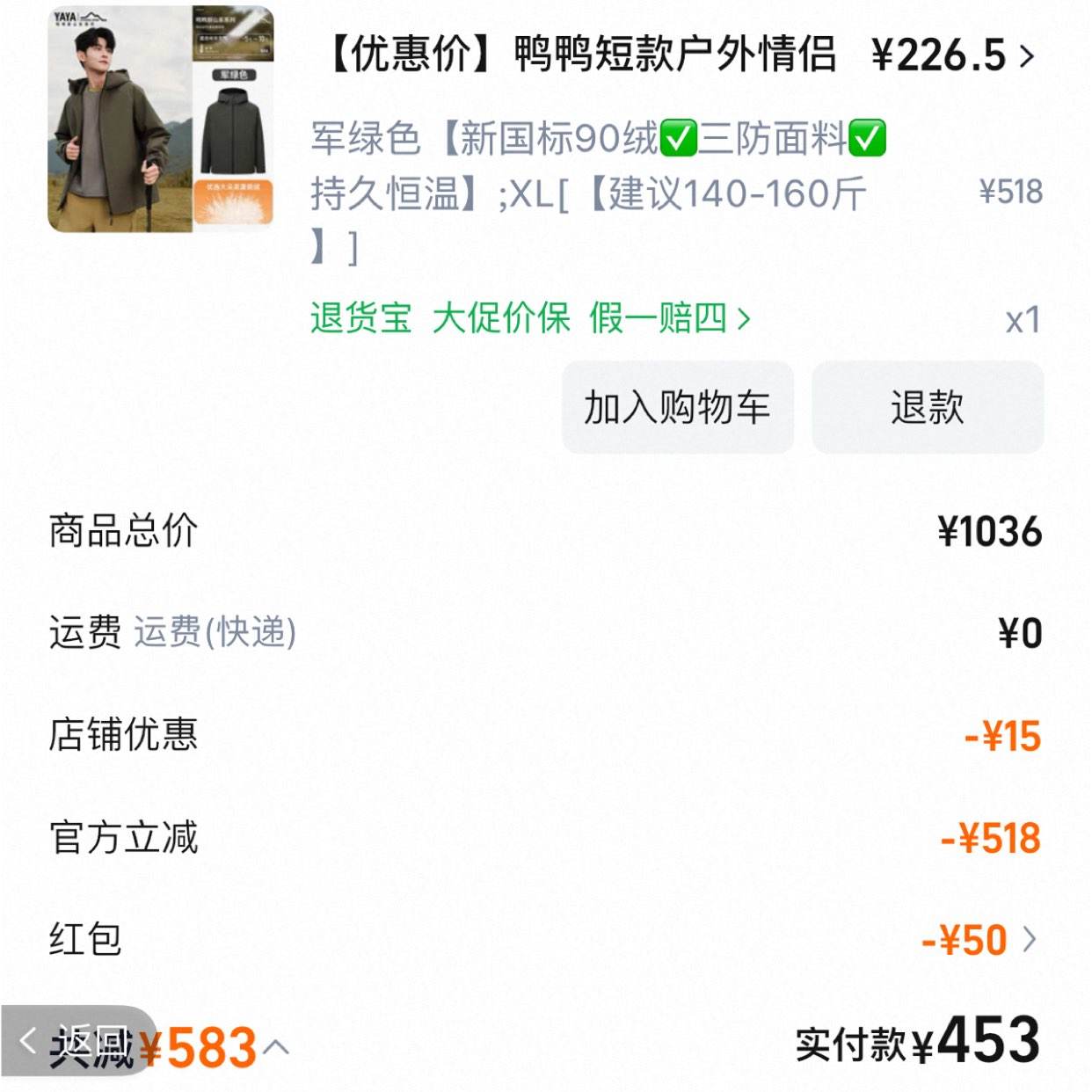Tap the 运费(快递) shipping info label
The width and height of the screenshot is (1092, 1092).
(215, 632)
